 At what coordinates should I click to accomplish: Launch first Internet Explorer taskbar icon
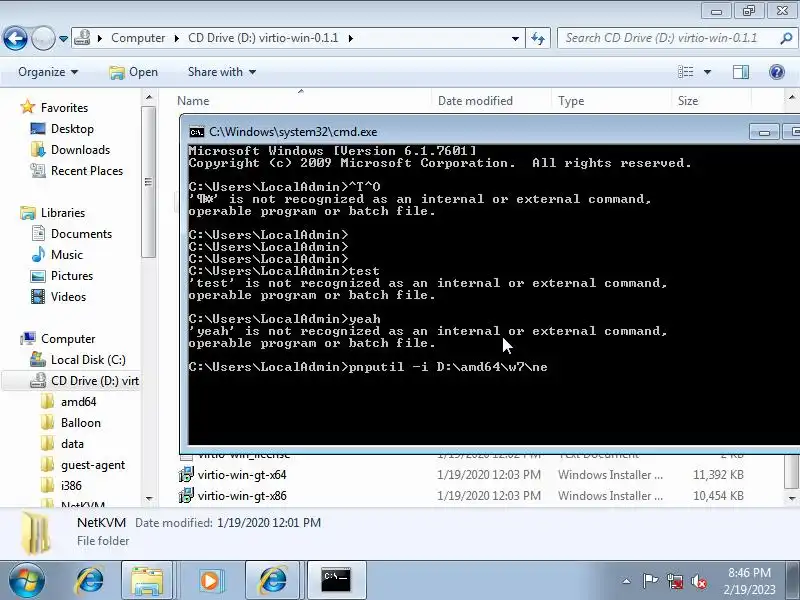pyautogui.click(x=90, y=580)
